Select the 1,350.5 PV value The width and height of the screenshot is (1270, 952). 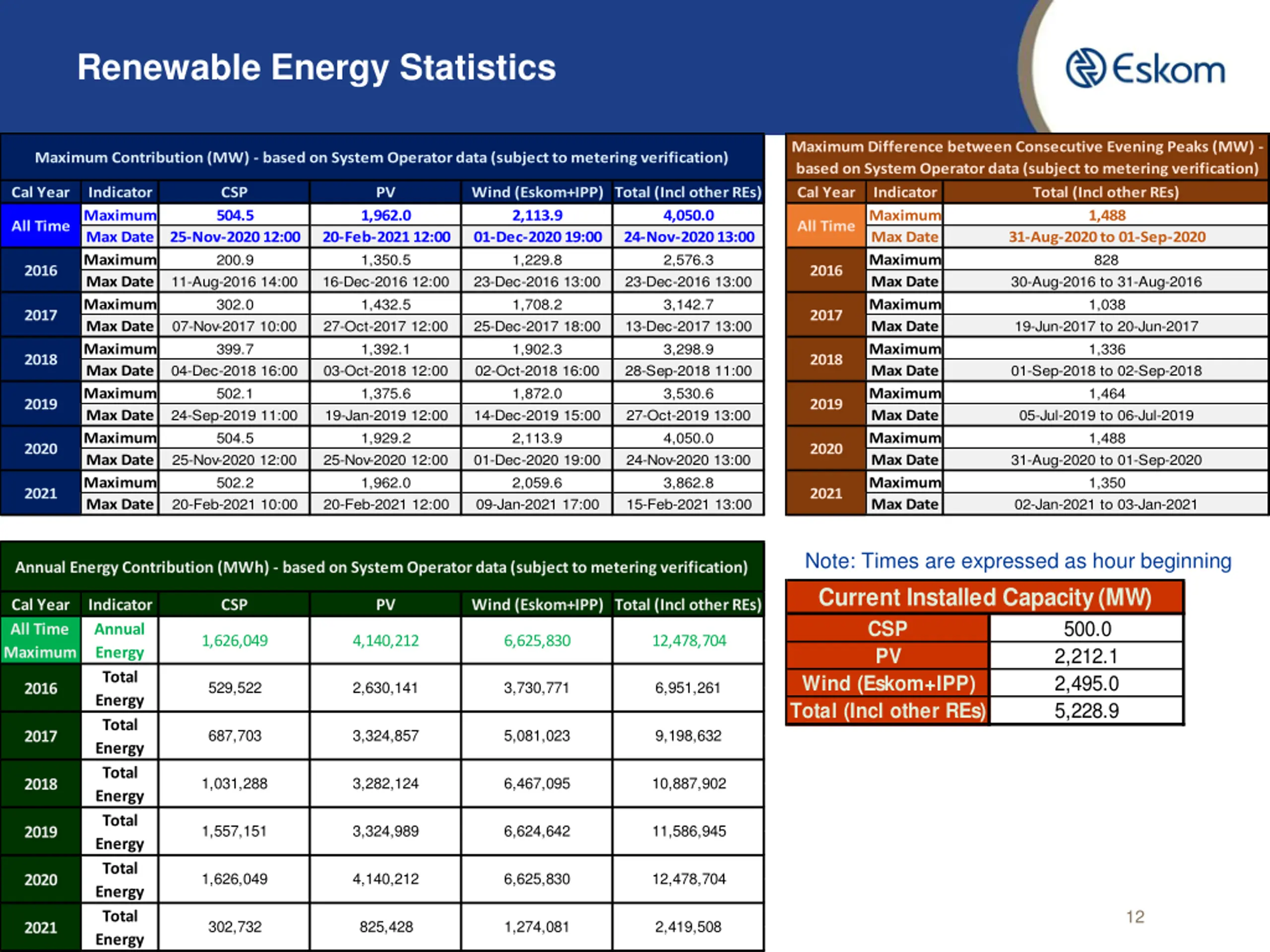[386, 260]
